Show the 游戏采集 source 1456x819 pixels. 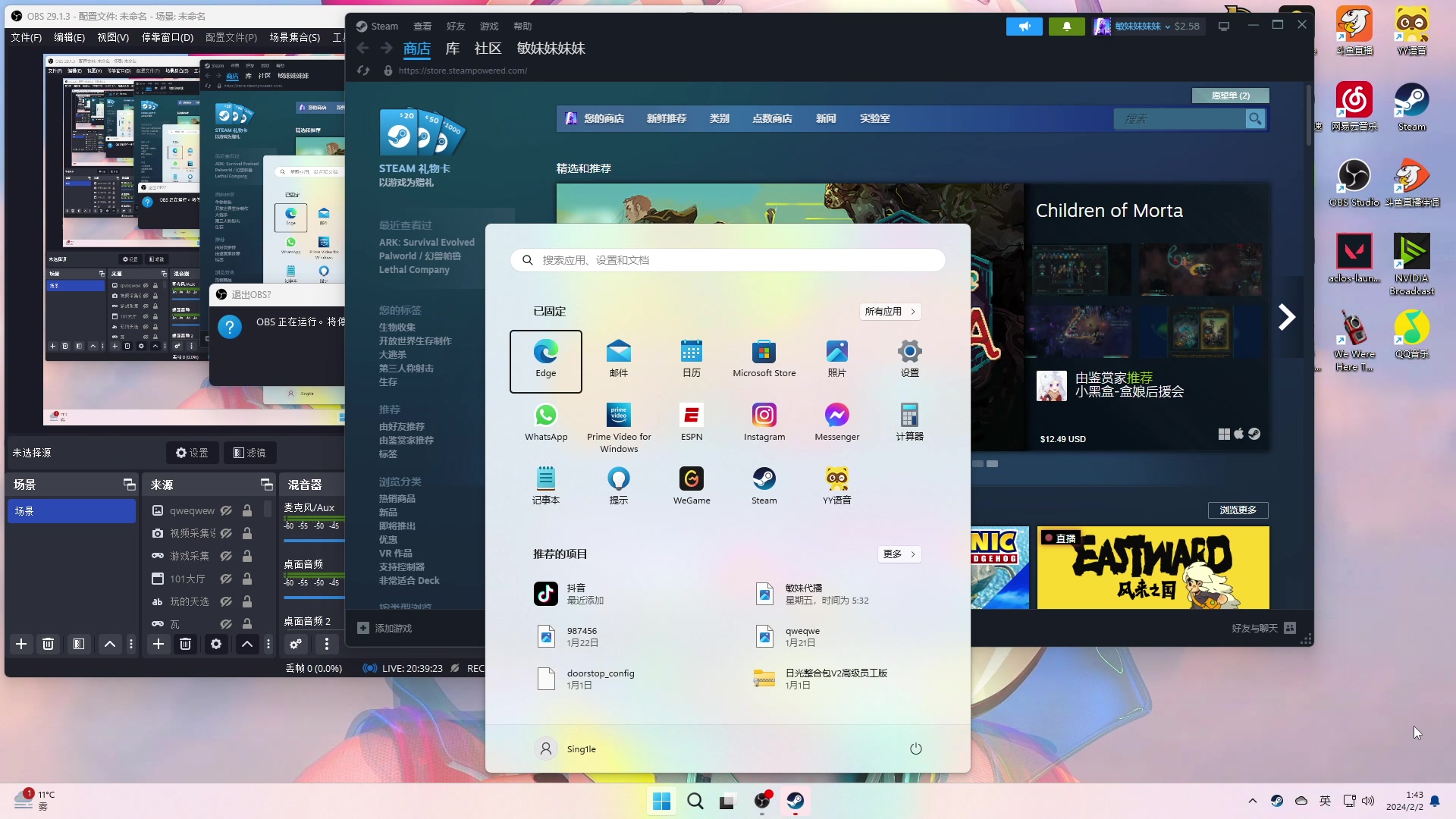(x=226, y=557)
